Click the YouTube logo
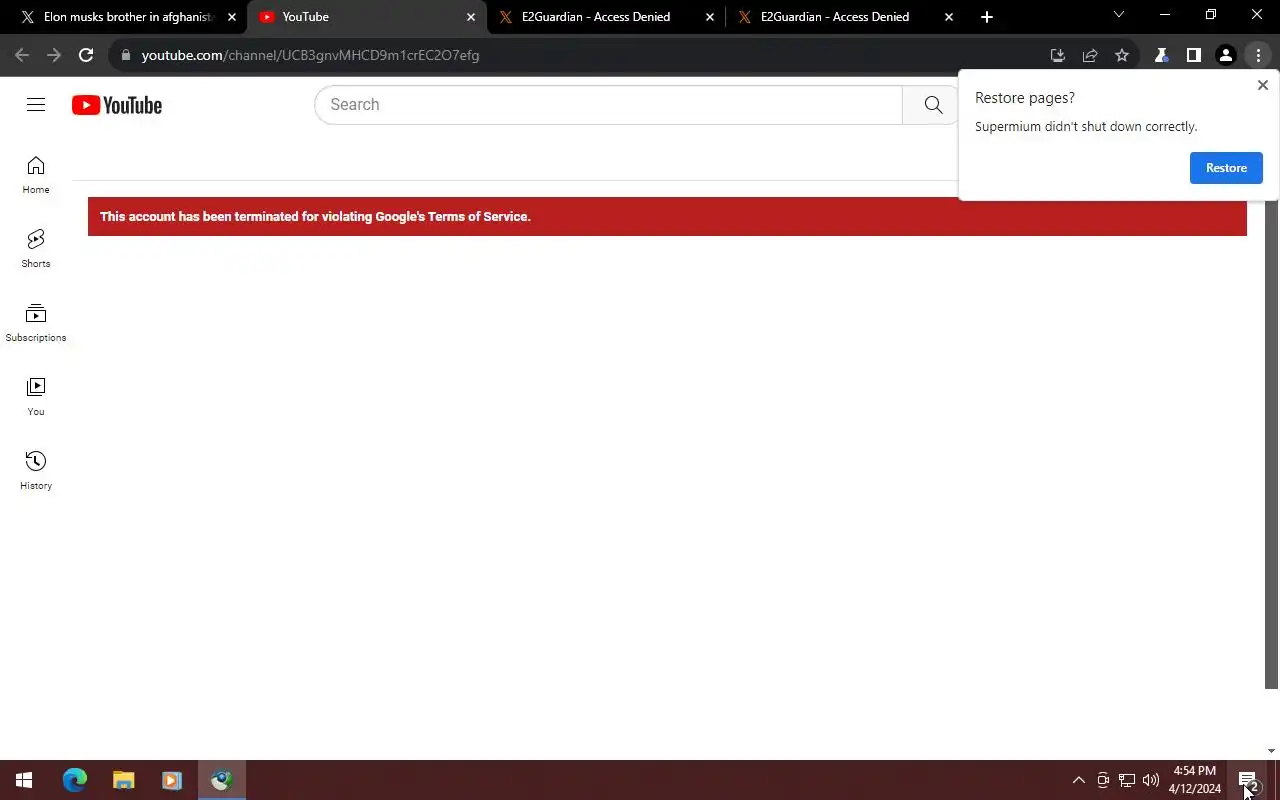This screenshot has height=800, width=1280. pos(117,105)
